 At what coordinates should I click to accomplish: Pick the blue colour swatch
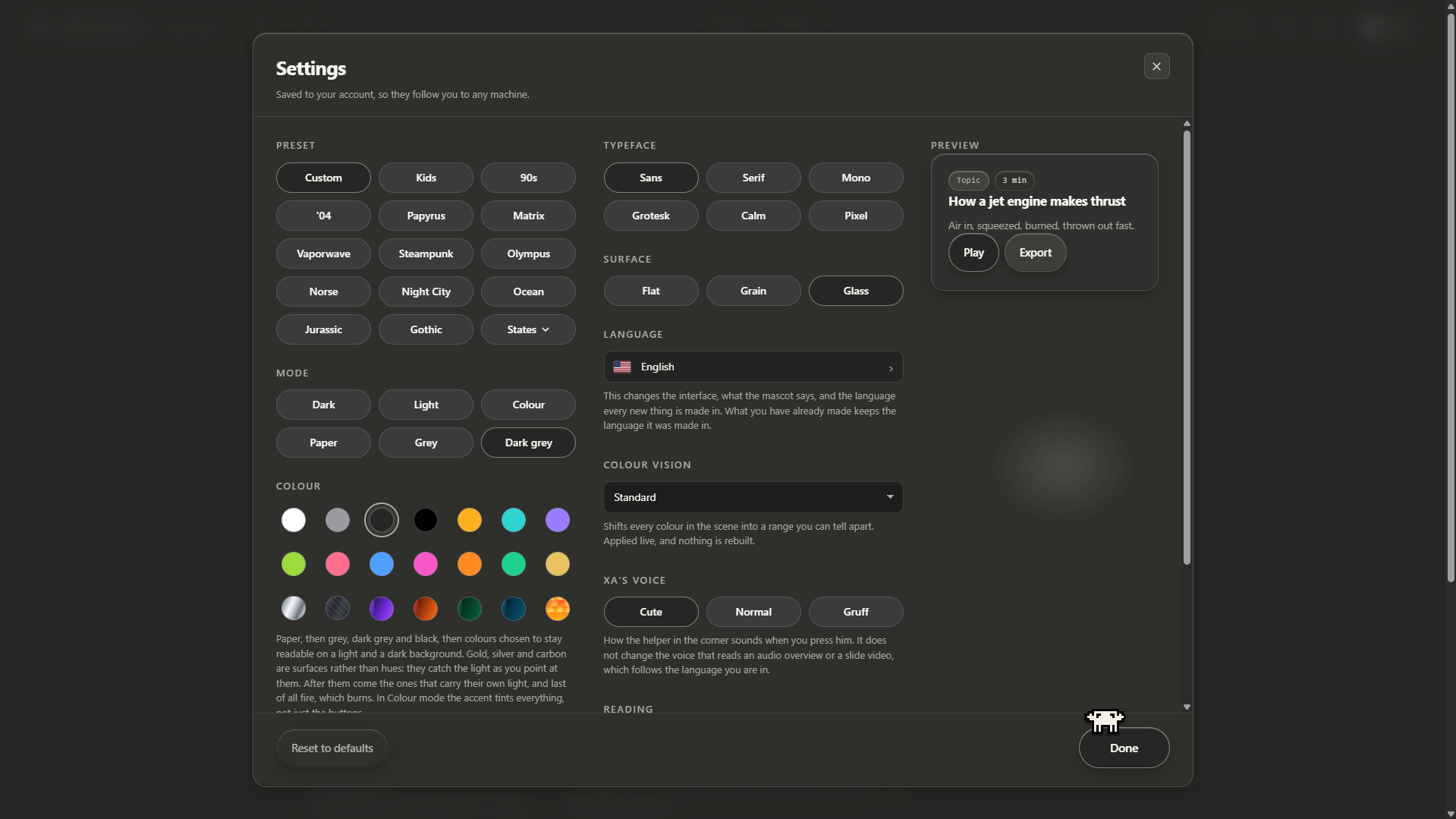pyautogui.click(x=382, y=564)
